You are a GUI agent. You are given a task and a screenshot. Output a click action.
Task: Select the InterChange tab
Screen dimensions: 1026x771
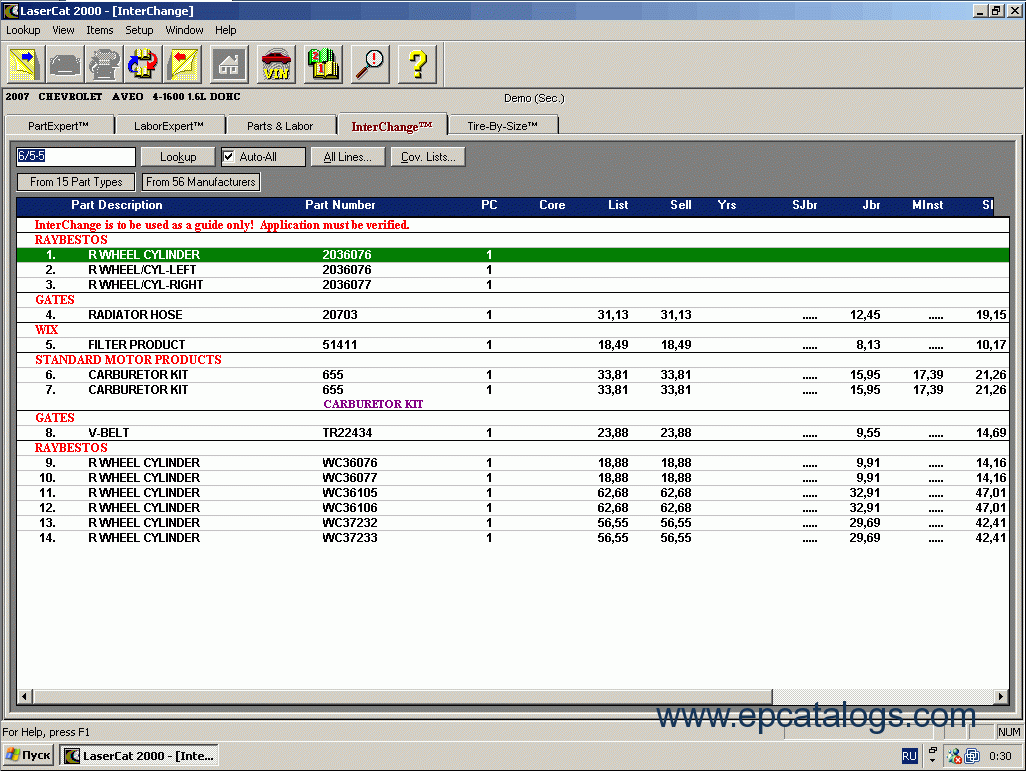pyautogui.click(x=392, y=125)
